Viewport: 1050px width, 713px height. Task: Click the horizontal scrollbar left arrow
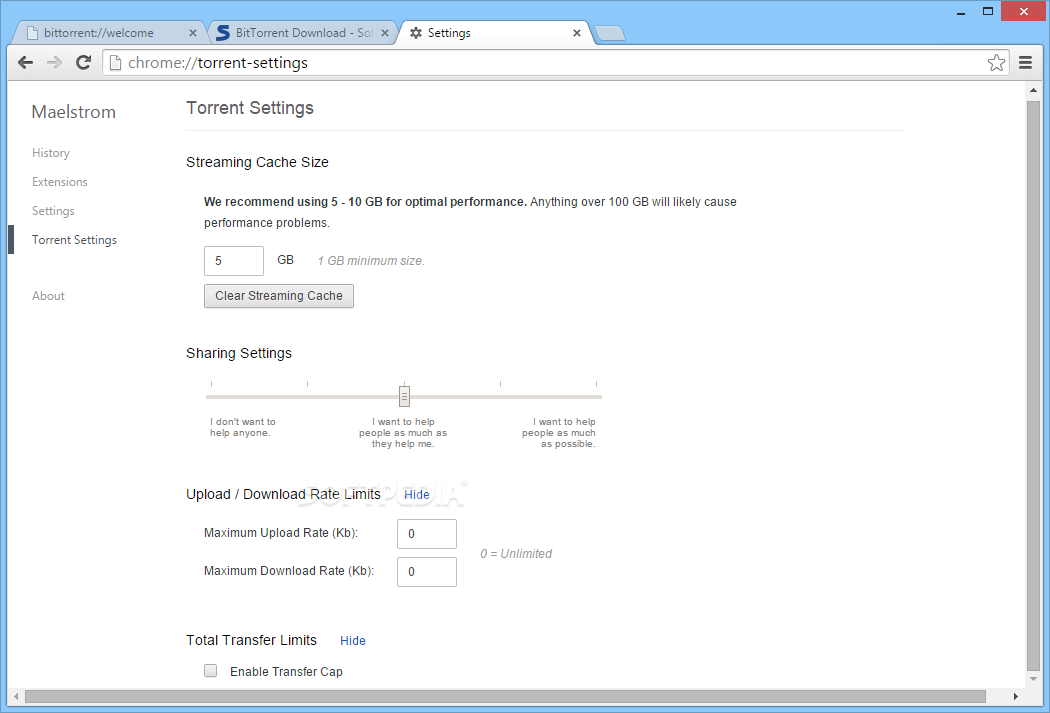click(x=16, y=696)
